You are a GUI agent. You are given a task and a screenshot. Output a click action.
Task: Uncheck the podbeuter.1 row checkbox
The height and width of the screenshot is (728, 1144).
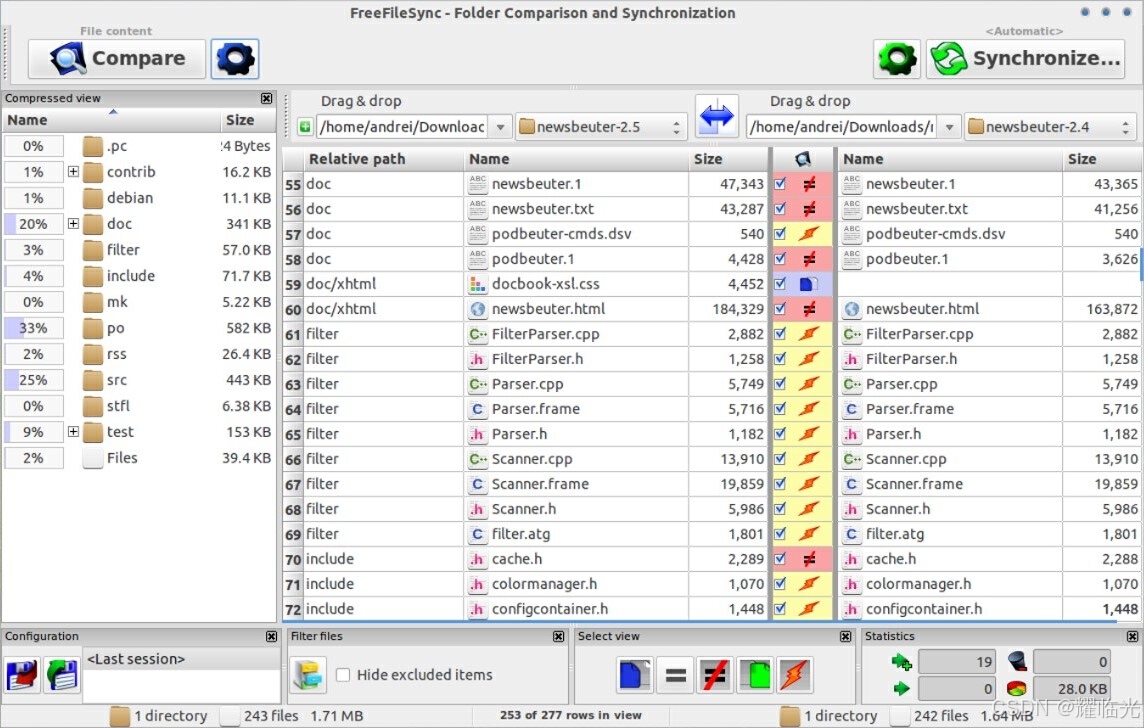(x=781, y=259)
